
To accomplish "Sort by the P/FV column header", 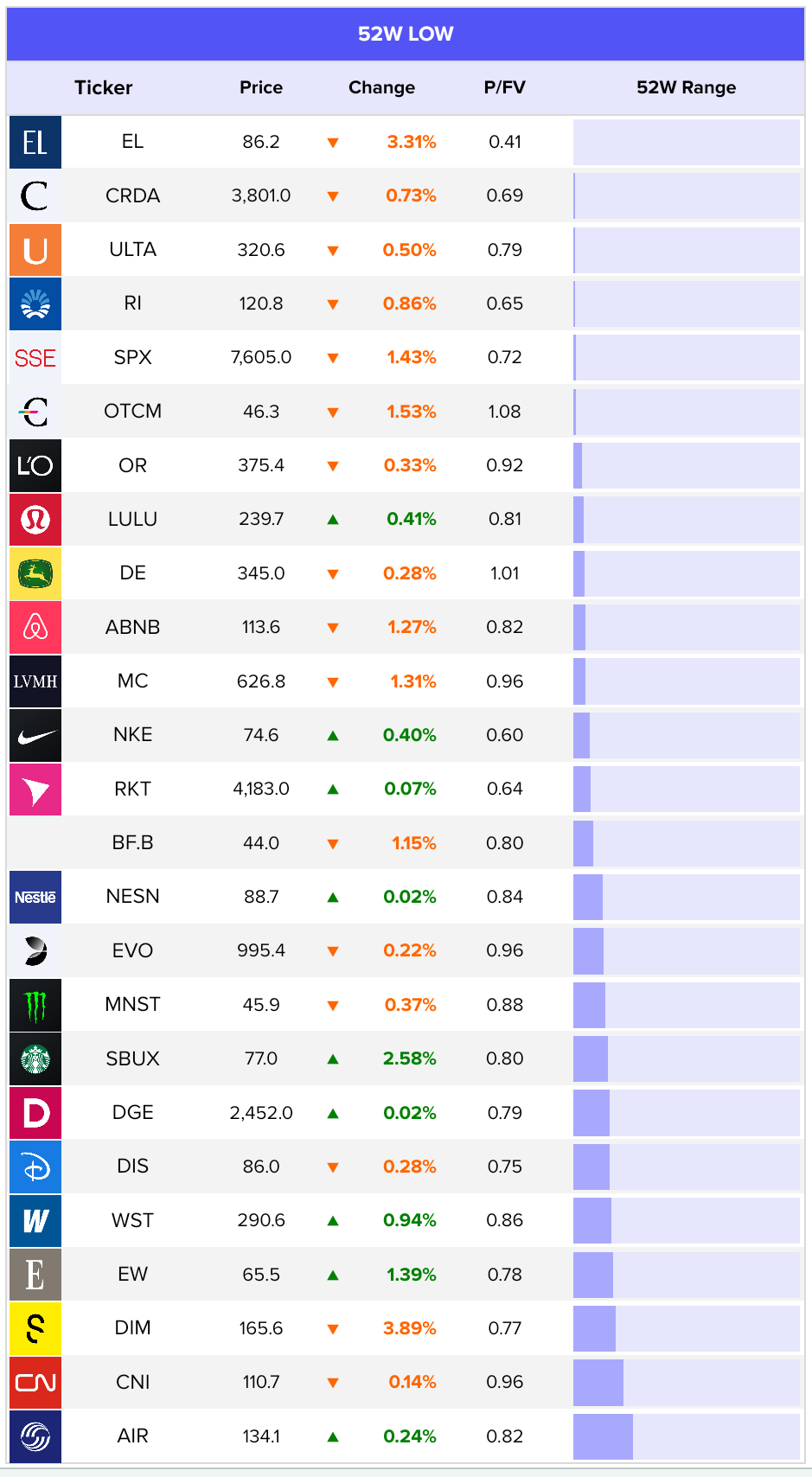I will point(504,87).
